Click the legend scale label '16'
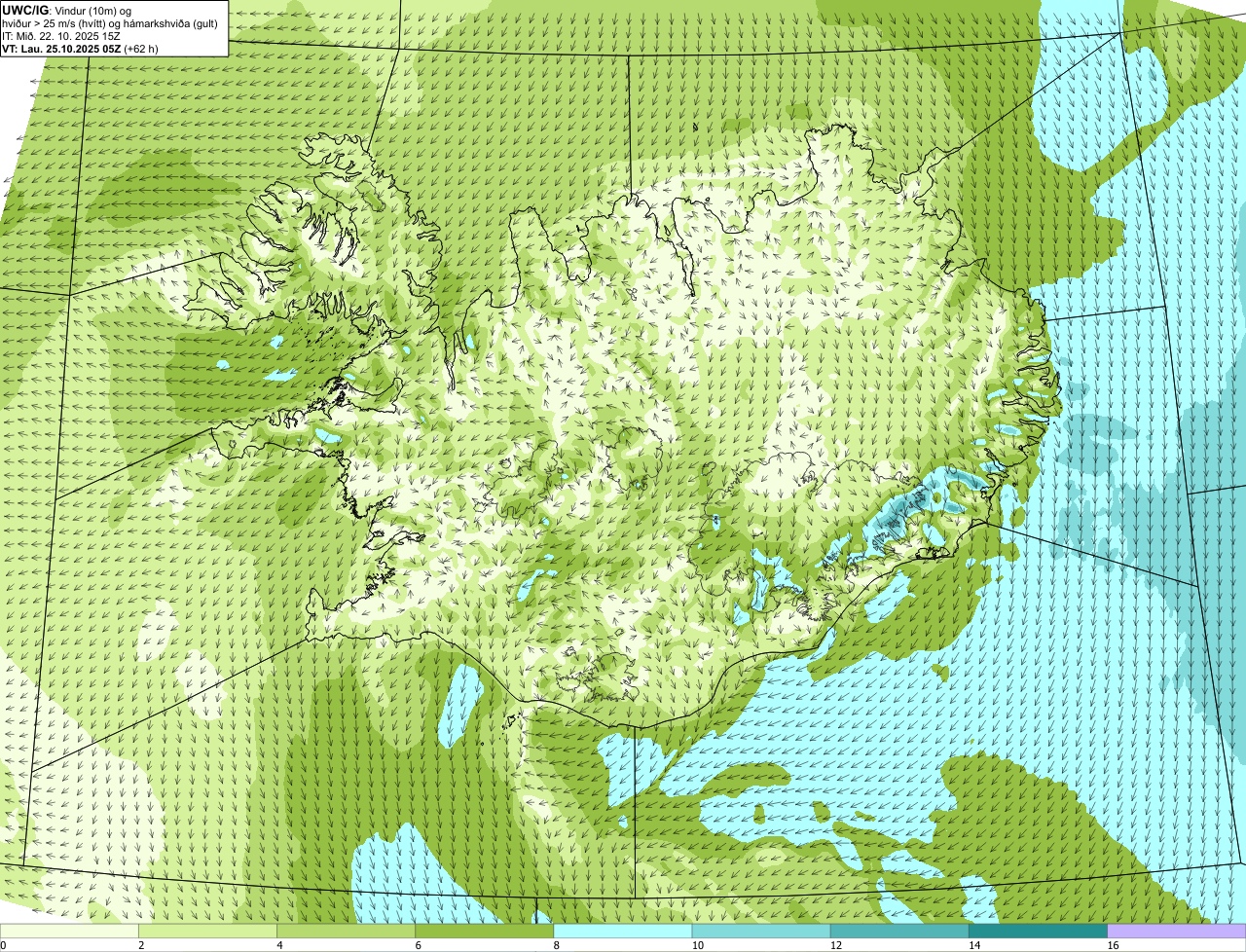 click(1112, 945)
